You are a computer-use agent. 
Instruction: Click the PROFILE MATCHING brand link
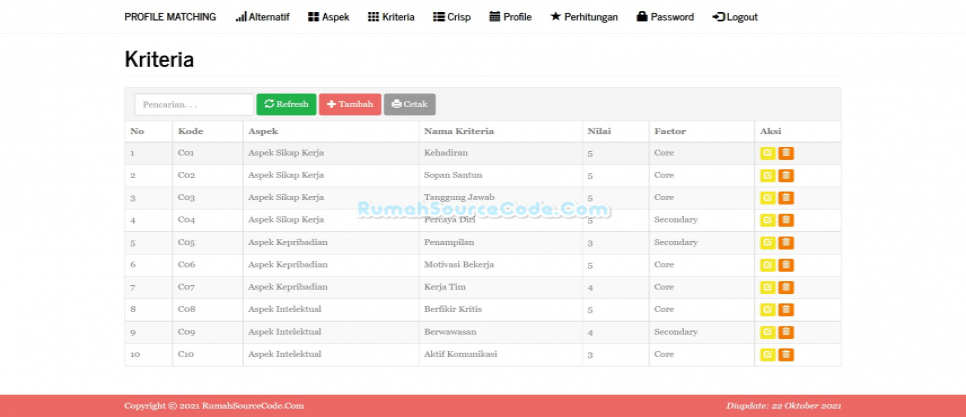(x=170, y=17)
